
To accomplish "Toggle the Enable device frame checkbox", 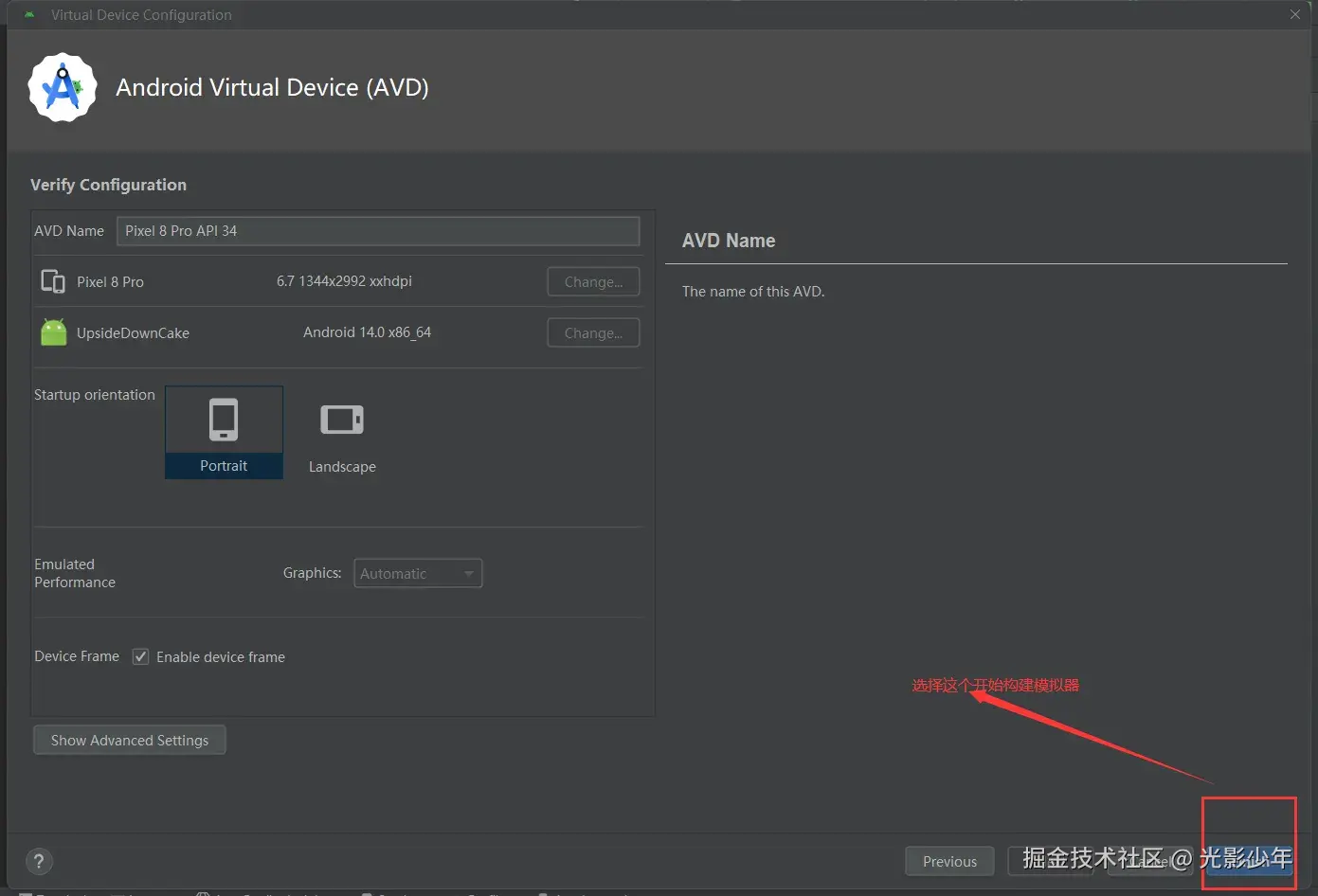I will [x=140, y=656].
